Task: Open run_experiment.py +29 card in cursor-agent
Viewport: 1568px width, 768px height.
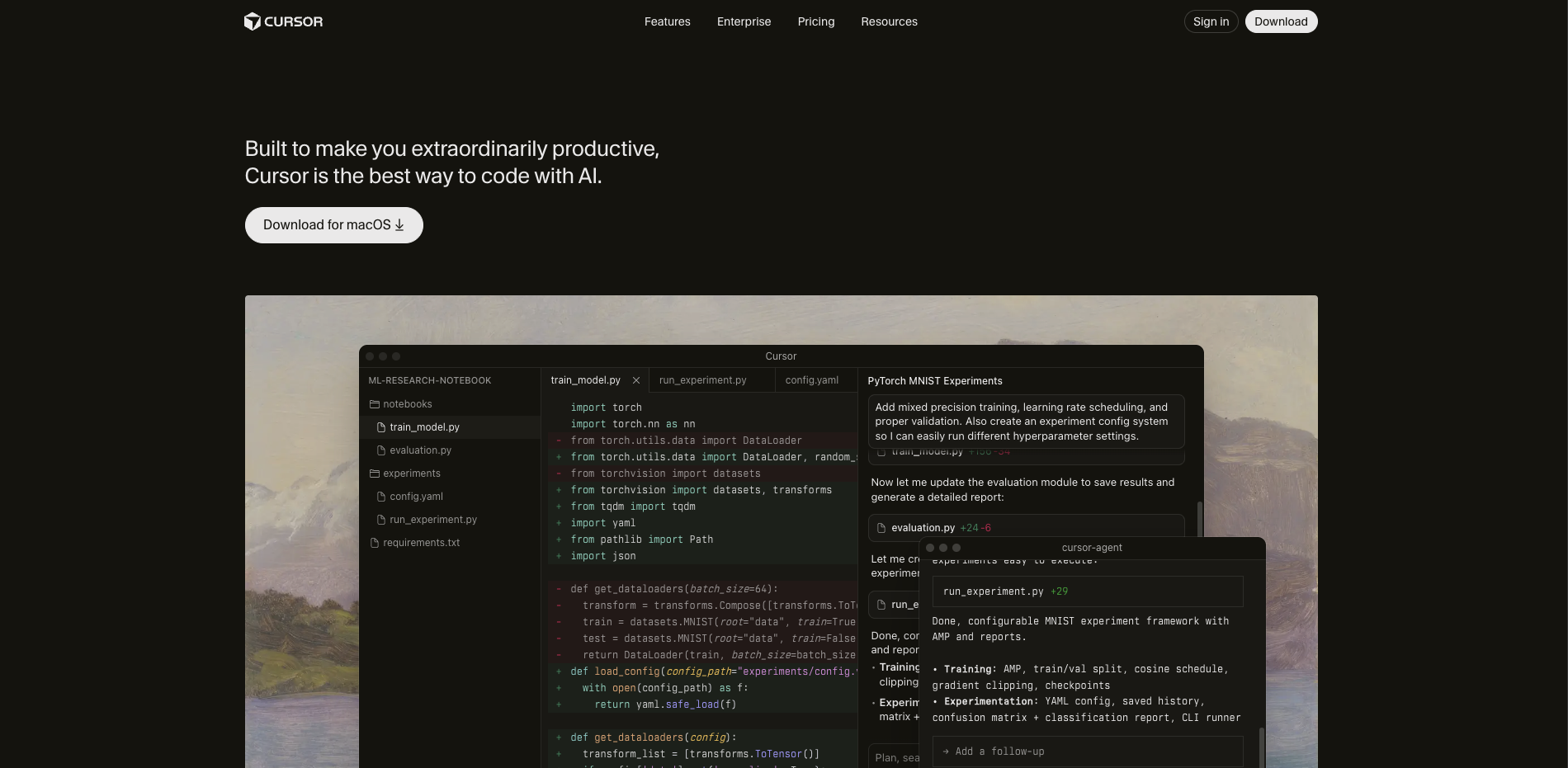Action: tap(1088, 591)
